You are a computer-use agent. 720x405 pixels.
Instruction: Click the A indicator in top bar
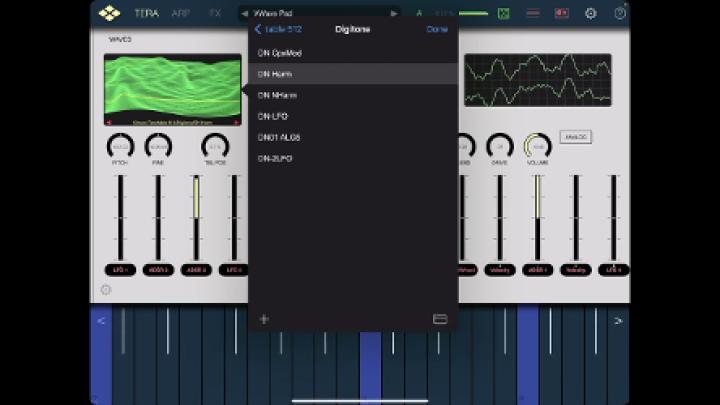[x=419, y=13]
